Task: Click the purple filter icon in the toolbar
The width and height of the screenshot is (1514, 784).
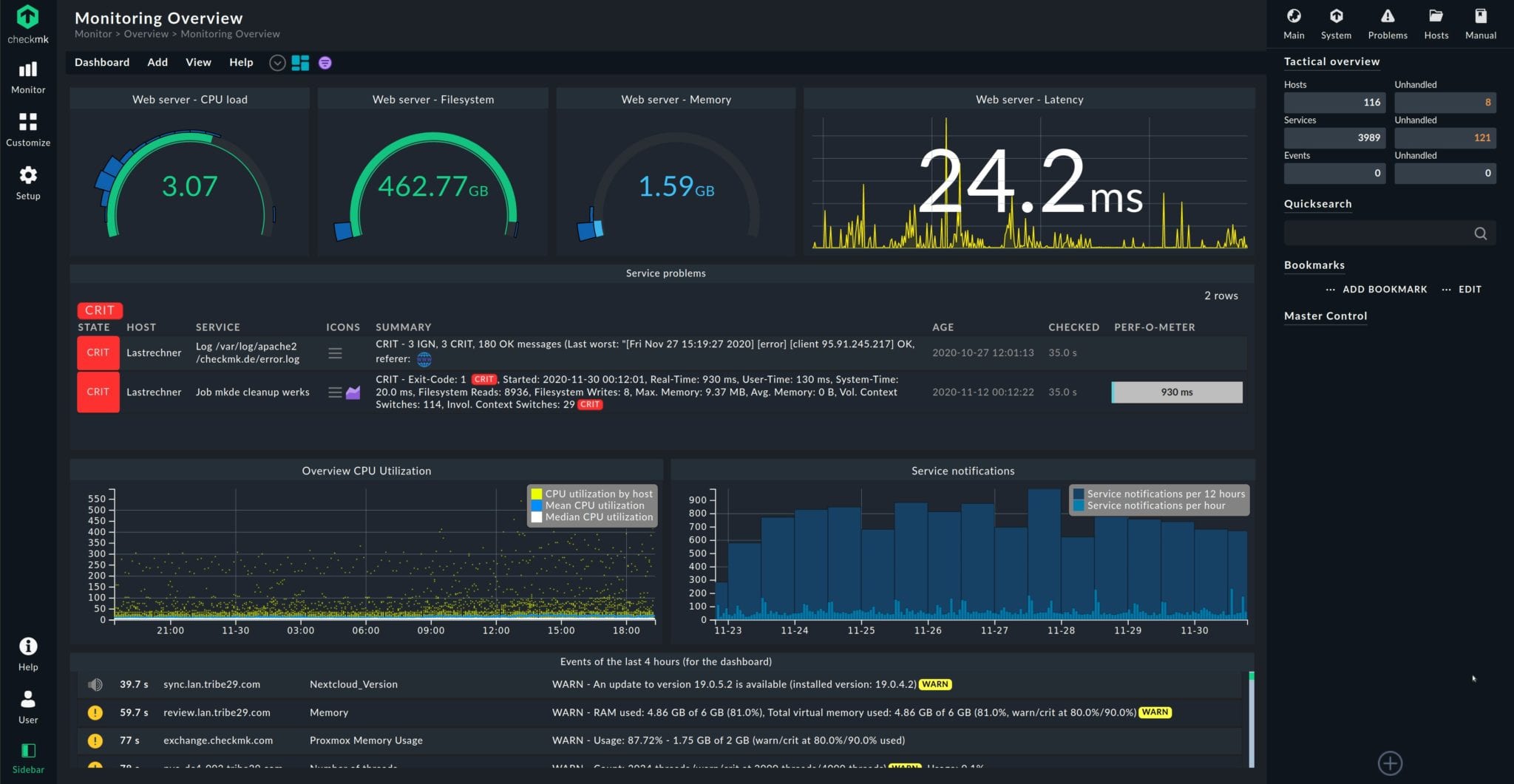Action: point(325,63)
